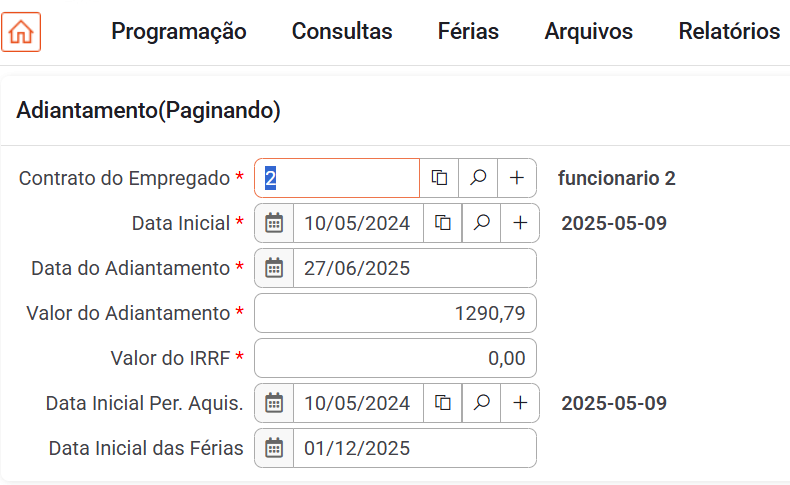Click the Valor do IRRF field
The image size is (790, 485).
tap(395, 358)
